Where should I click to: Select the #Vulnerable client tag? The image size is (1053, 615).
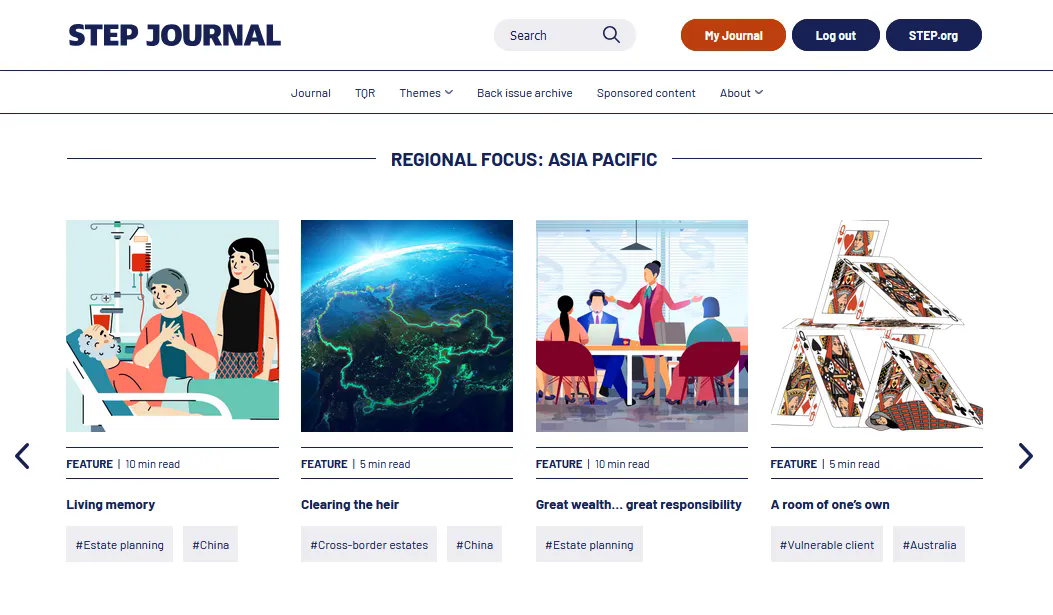coord(827,545)
